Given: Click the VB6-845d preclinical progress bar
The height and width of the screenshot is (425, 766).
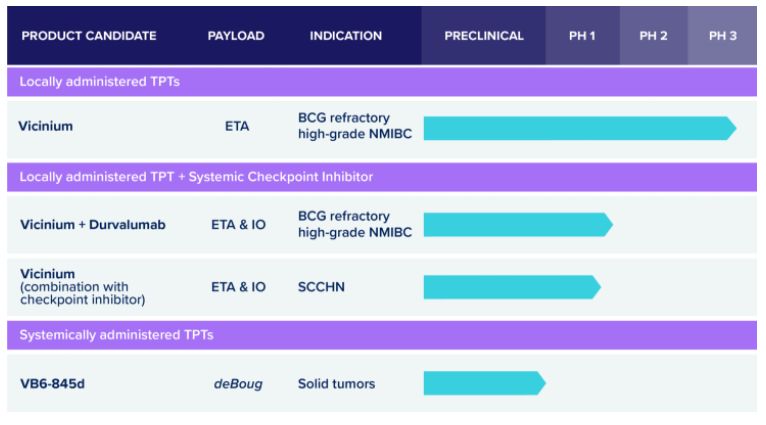Looking at the screenshot, I should (485, 383).
